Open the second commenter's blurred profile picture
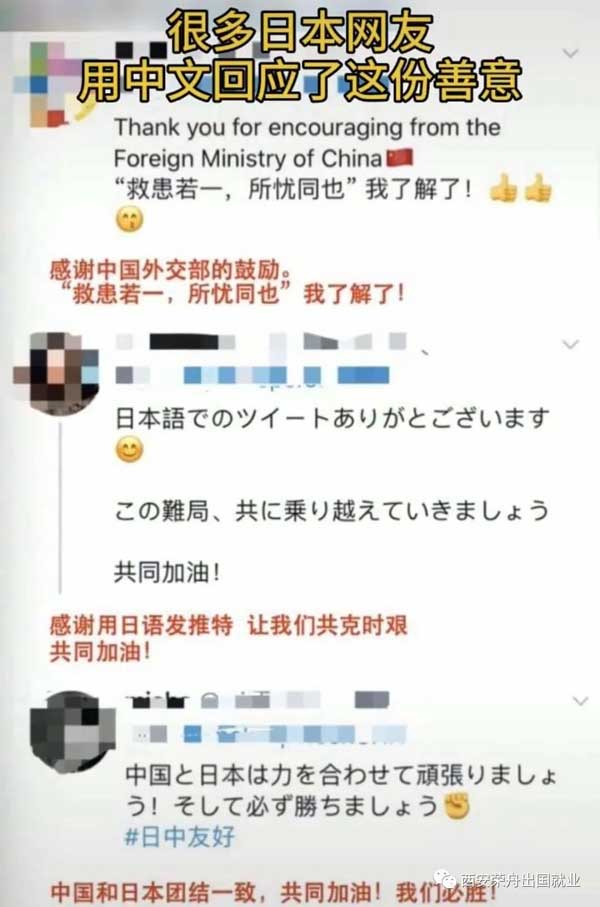Viewport: 600px width, 907px height. pyautogui.click(x=56, y=372)
